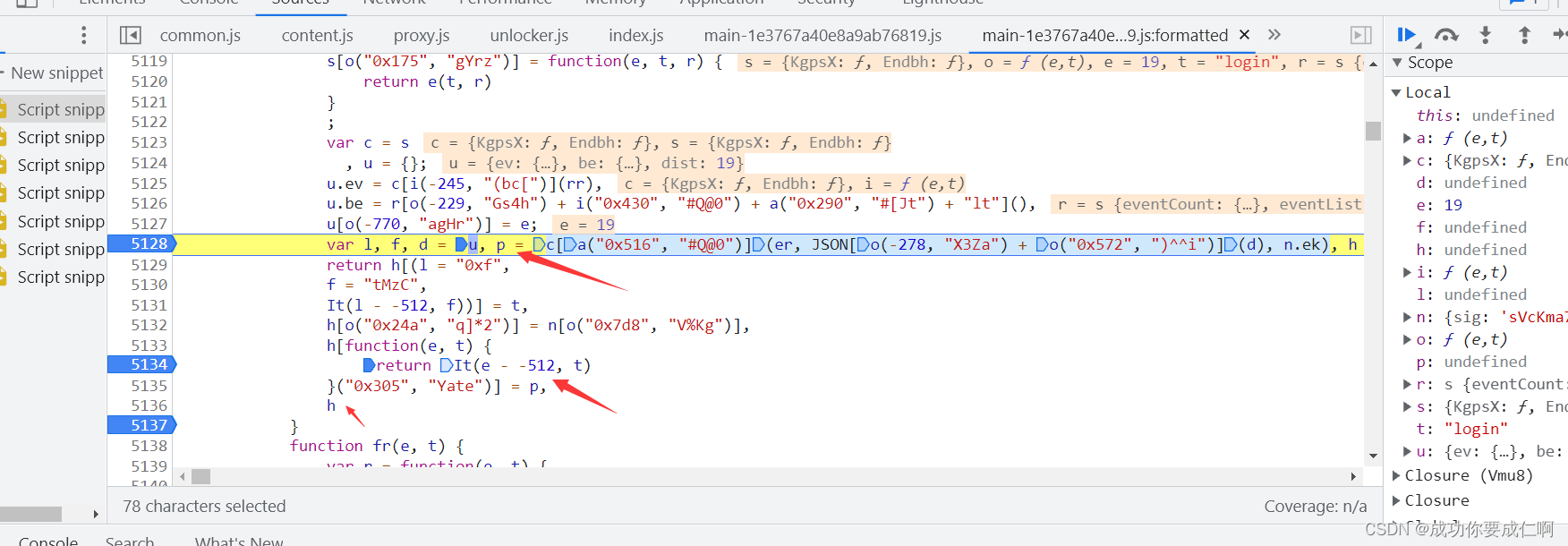Screen dimensions: 1568x546
Task: Step out of current function
Action: tap(1524, 35)
